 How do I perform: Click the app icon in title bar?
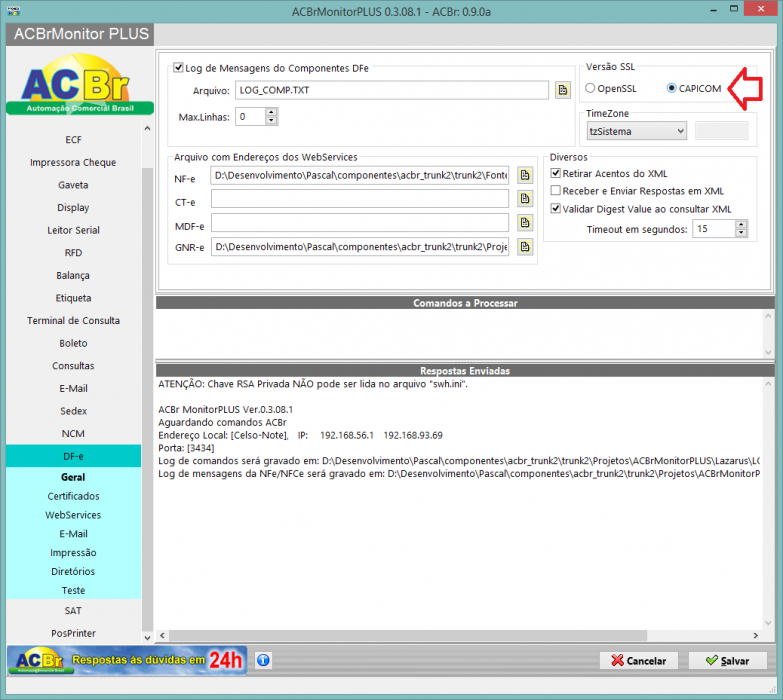click(x=13, y=10)
